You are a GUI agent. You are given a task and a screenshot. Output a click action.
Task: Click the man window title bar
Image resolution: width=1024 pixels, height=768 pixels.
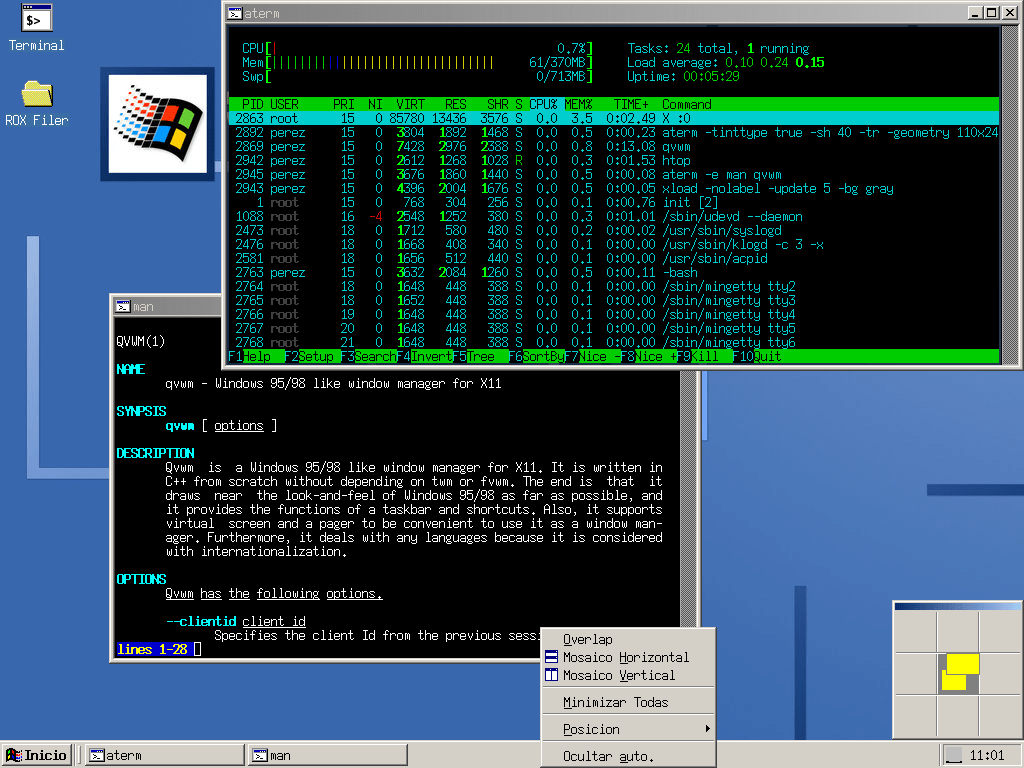pos(168,306)
